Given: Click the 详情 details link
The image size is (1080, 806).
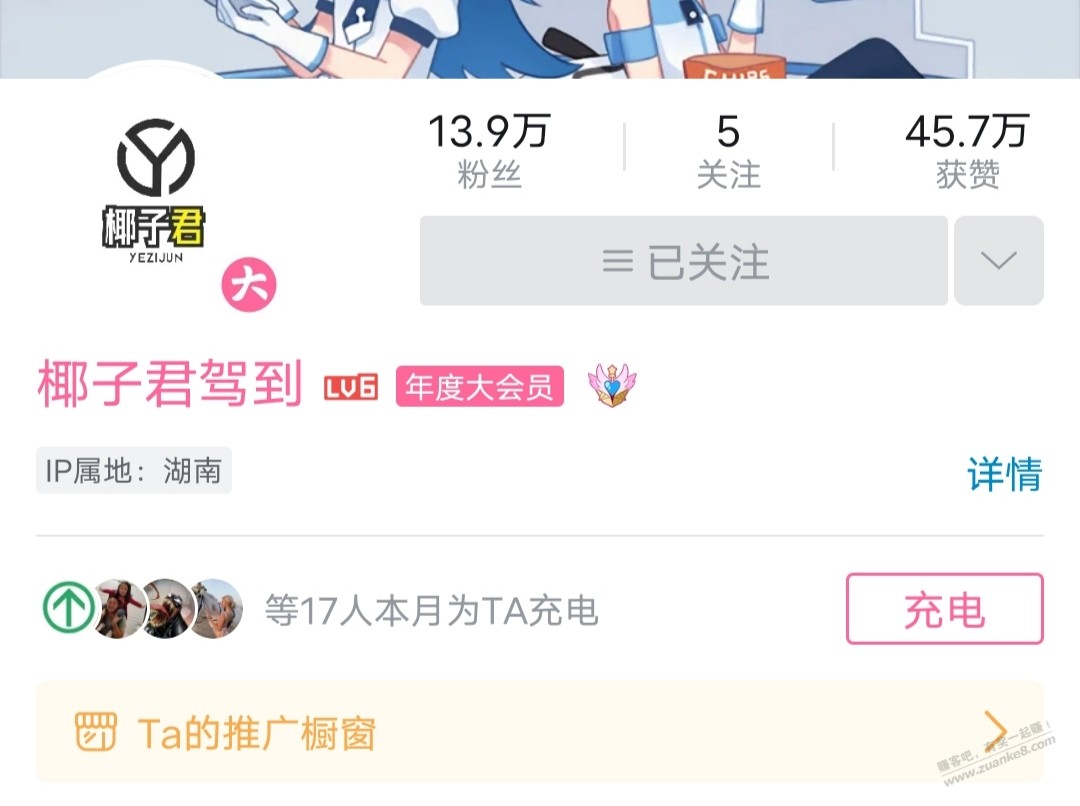Looking at the screenshot, I should (1005, 474).
